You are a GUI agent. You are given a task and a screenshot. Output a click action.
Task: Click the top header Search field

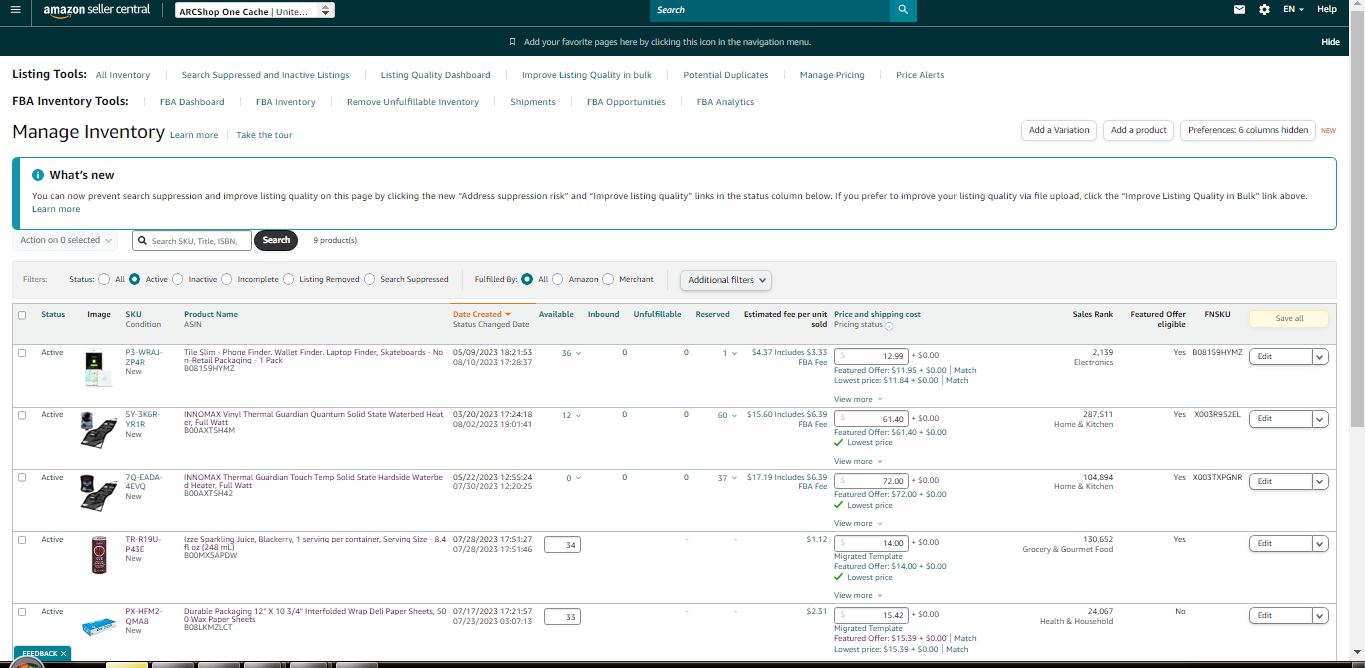click(x=769, y=10)
